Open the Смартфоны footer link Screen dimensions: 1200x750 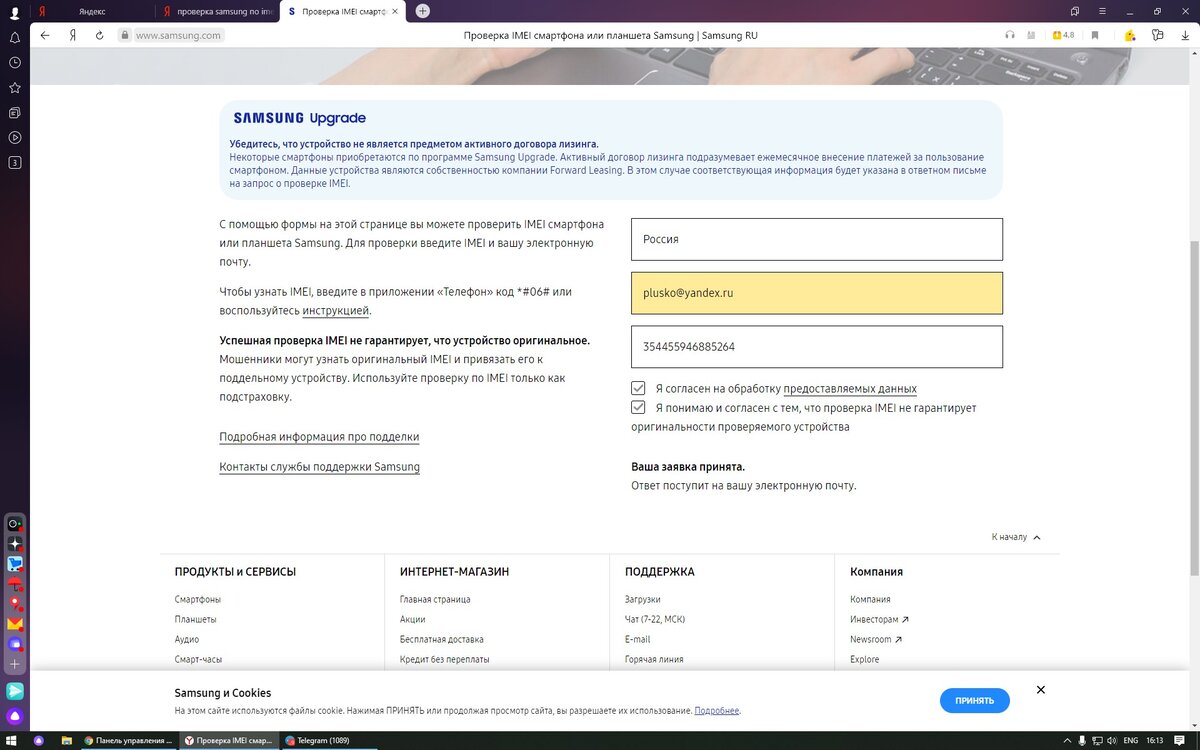pyautogui.click(x=197, y=599)
